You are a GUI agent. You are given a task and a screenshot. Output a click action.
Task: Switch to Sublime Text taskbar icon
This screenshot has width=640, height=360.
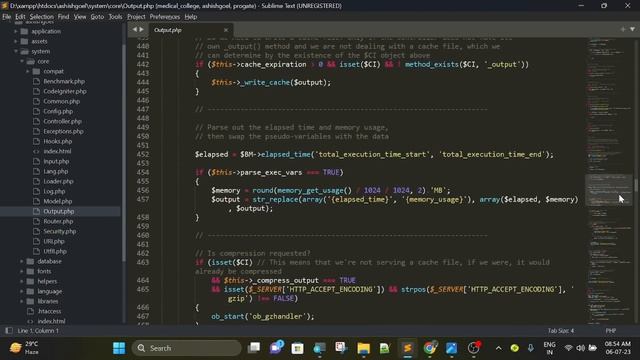coord(407,348)
